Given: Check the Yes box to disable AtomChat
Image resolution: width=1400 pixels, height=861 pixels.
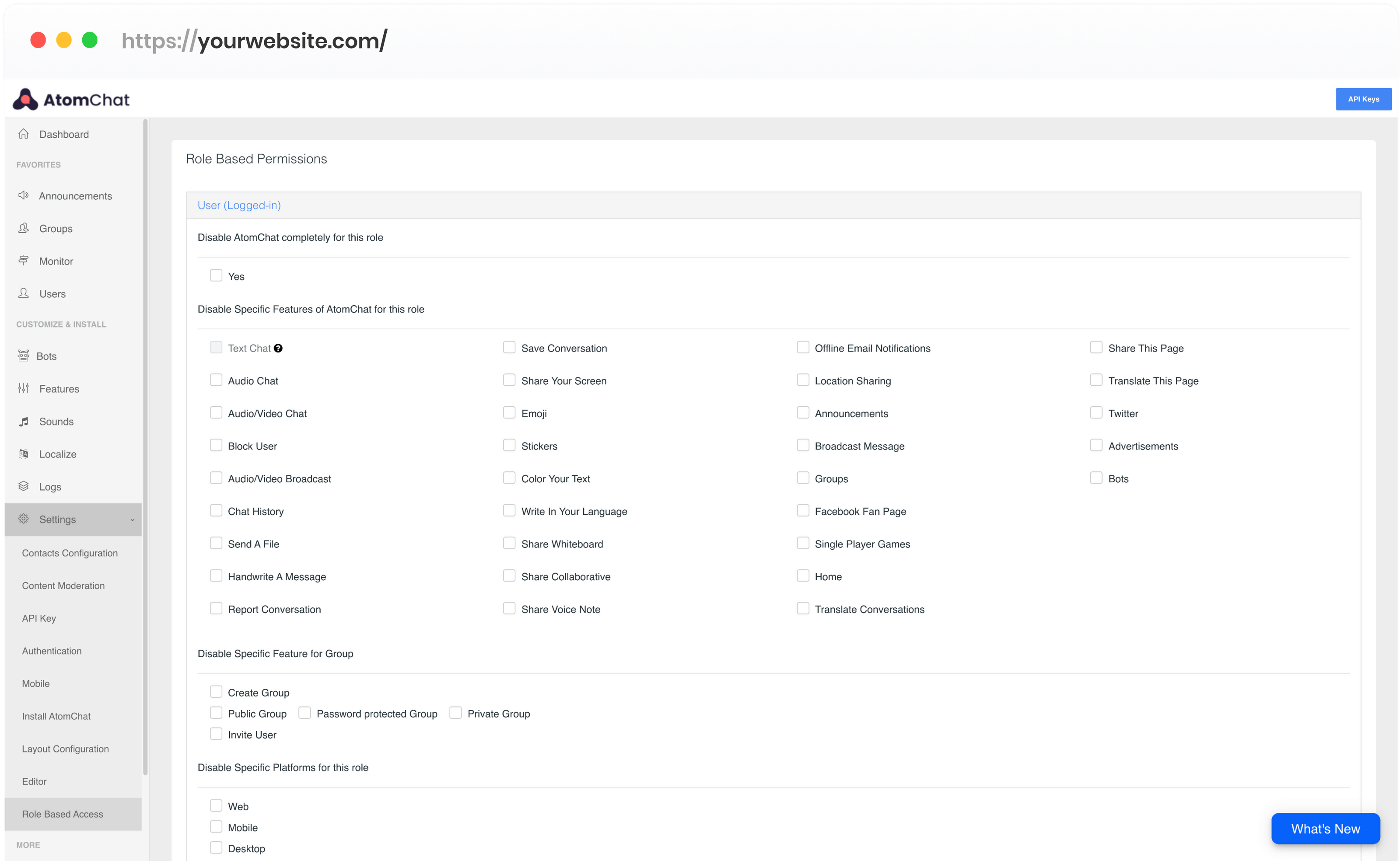Looking at the screenshot, I should 217,275.
